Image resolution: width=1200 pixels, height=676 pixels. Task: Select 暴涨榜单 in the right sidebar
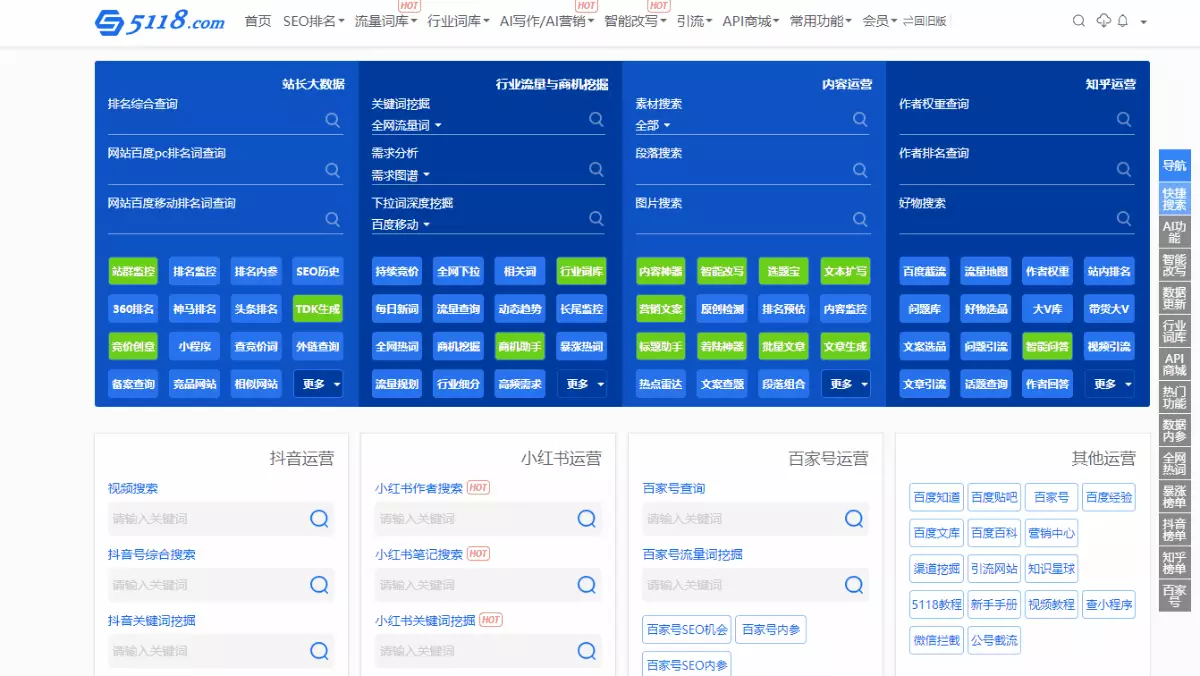click(x=1174, y=497)
